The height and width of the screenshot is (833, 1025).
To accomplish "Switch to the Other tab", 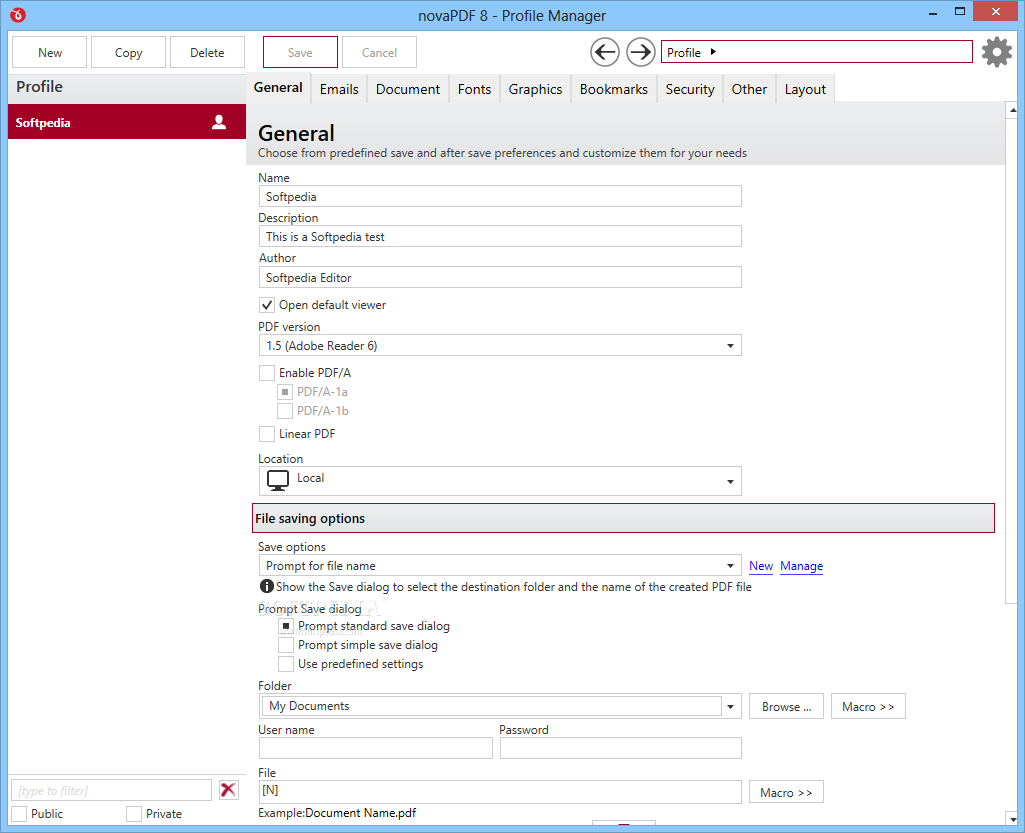I will pyautogui.click(x=748, y=89).
